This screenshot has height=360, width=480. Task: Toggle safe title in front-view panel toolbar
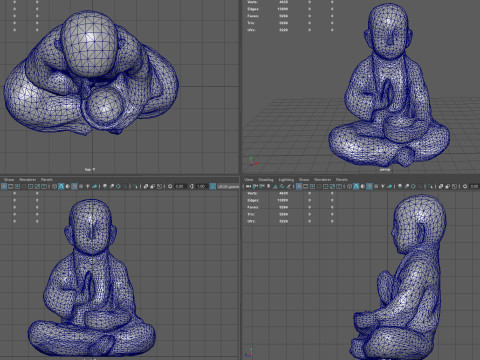(x=44, y=186)
